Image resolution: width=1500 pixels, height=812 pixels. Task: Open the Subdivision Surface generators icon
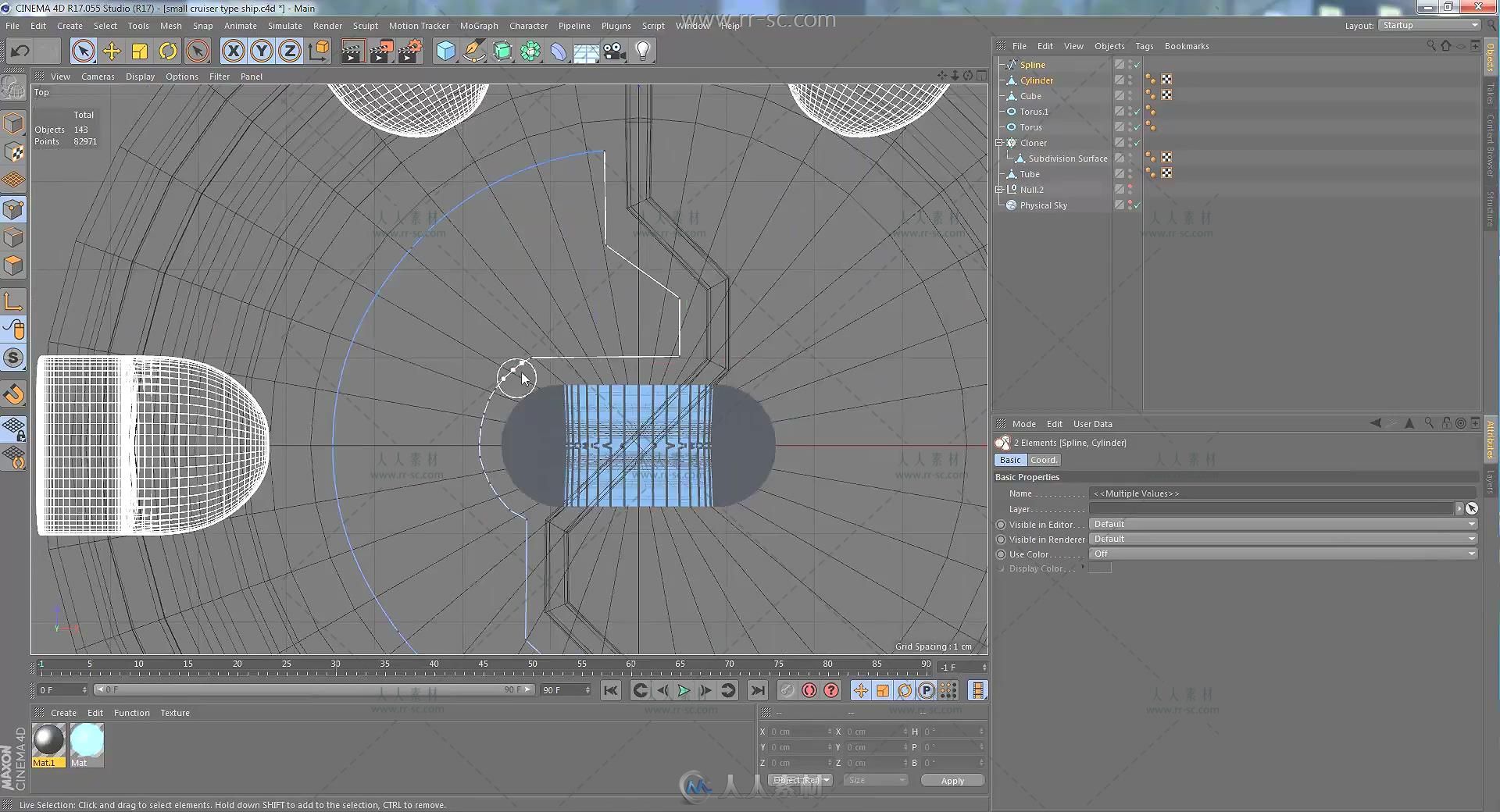502,52
